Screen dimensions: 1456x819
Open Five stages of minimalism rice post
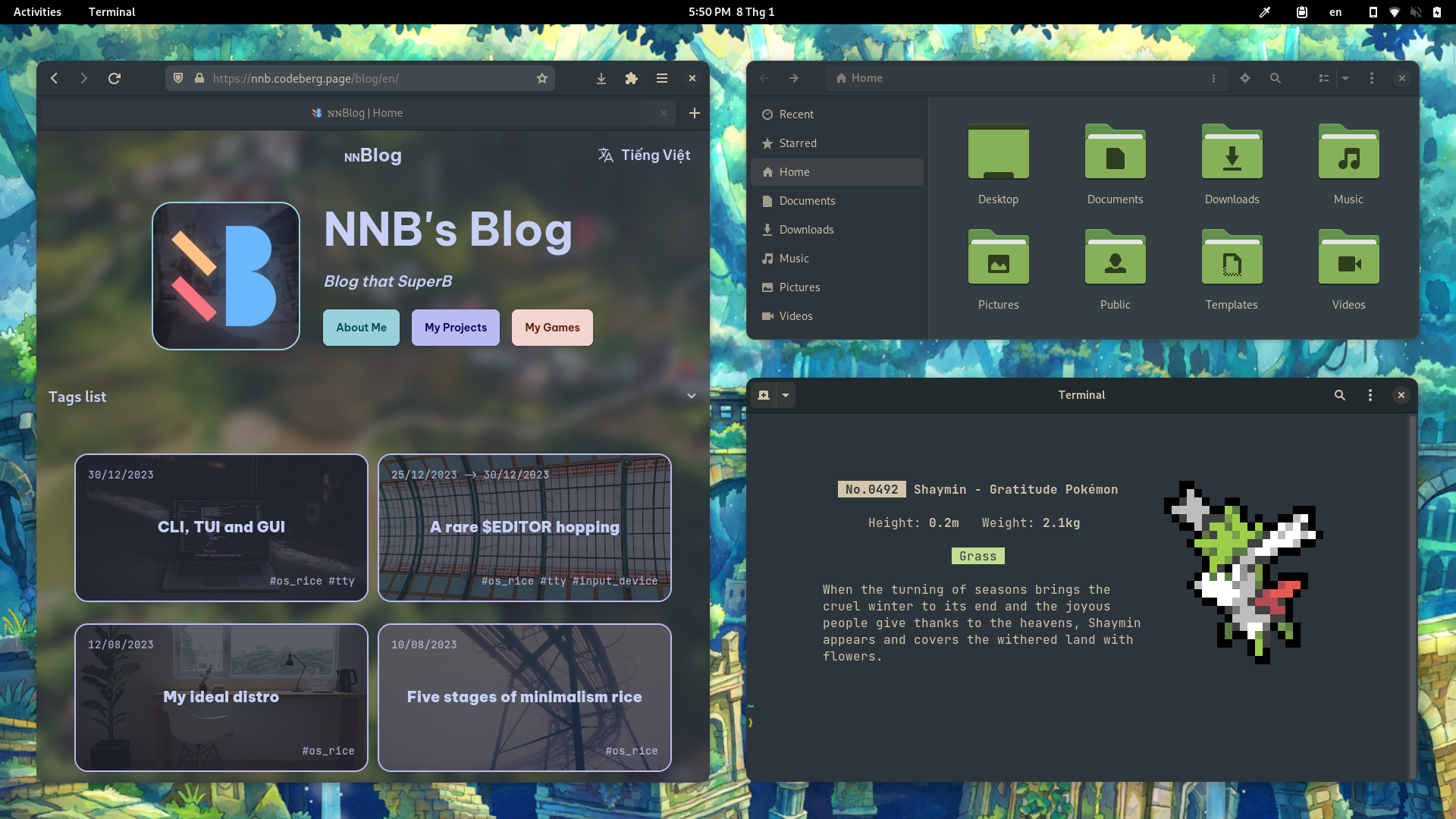coord(525,698)
